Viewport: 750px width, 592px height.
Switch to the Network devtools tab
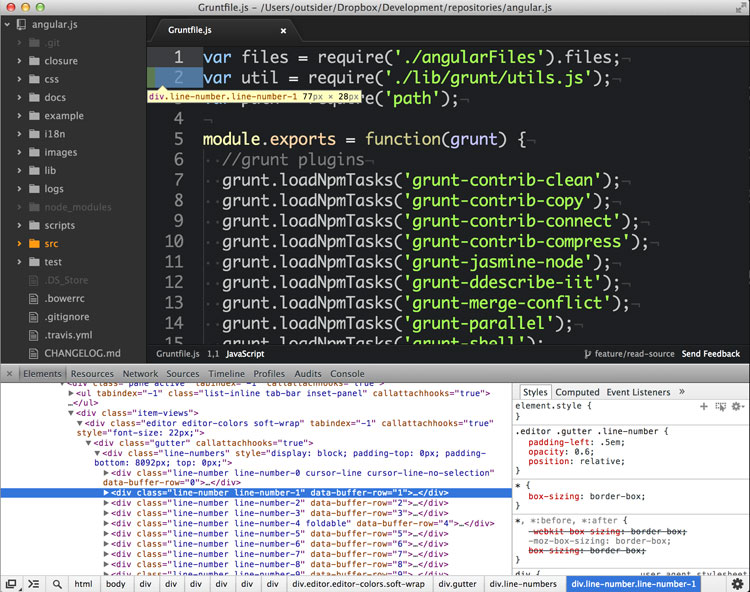click(x=140, y=373)
